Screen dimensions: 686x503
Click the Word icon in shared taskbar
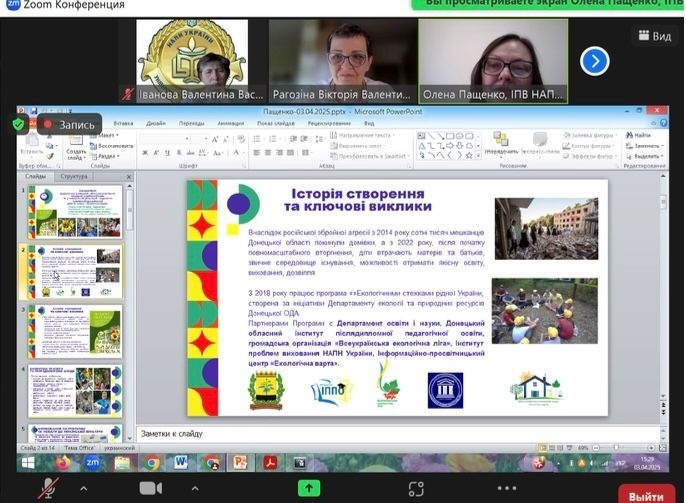pos(181,462)
